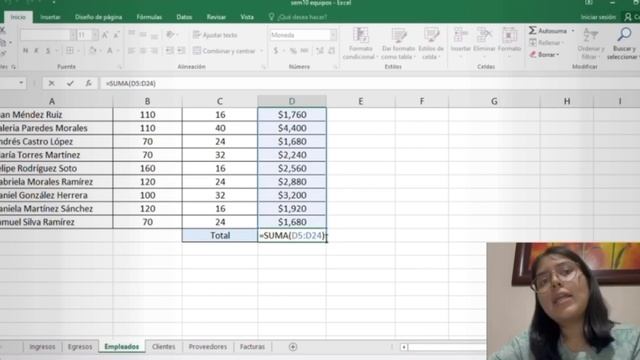
Task: Click the Eliminar celdas icon
Action: [x=484, y=35]
